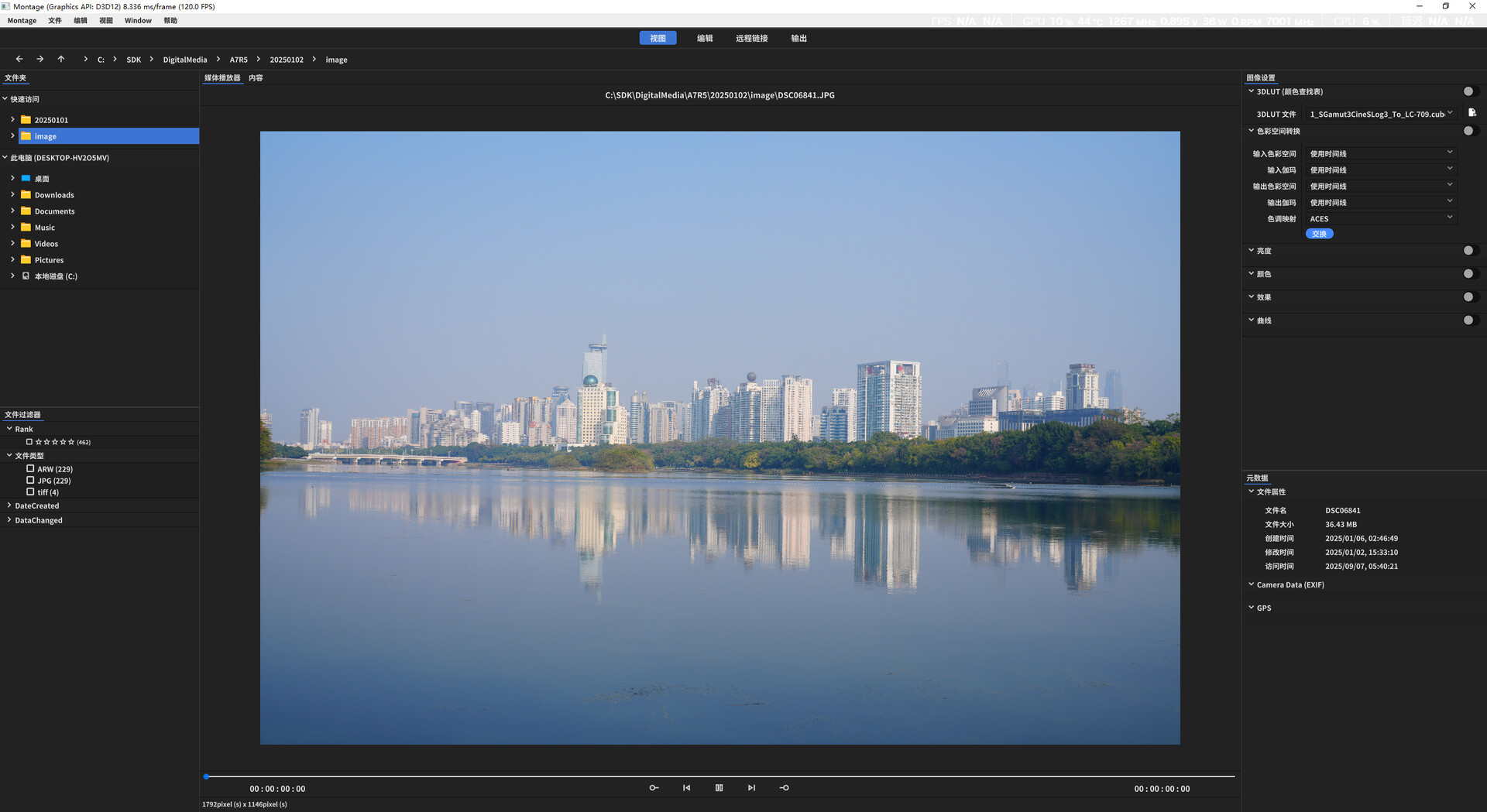Click the mark-out point icon in playback bar
The image size is (1487, 812).
(784, 788)
